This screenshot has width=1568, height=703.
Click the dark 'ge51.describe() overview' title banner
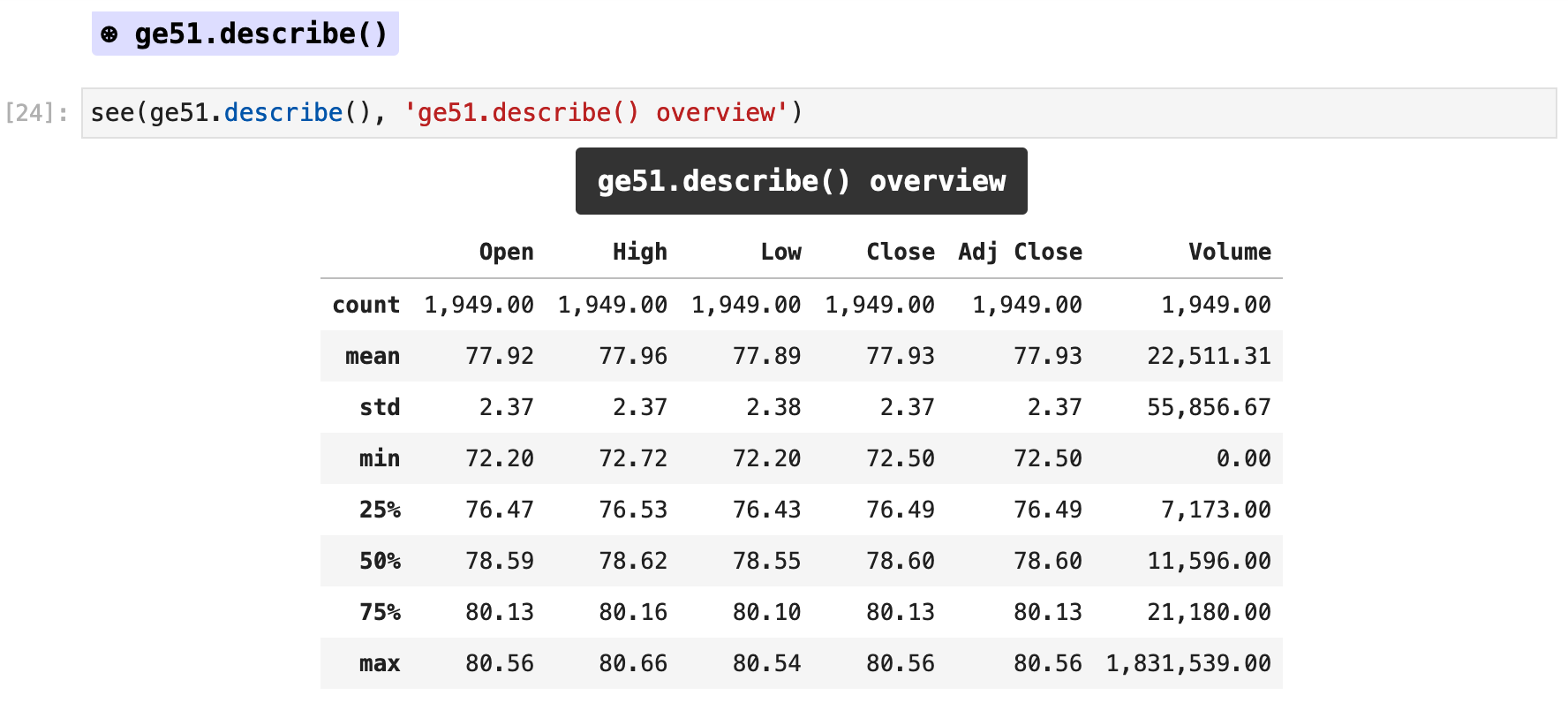click(x=802, y=181)
